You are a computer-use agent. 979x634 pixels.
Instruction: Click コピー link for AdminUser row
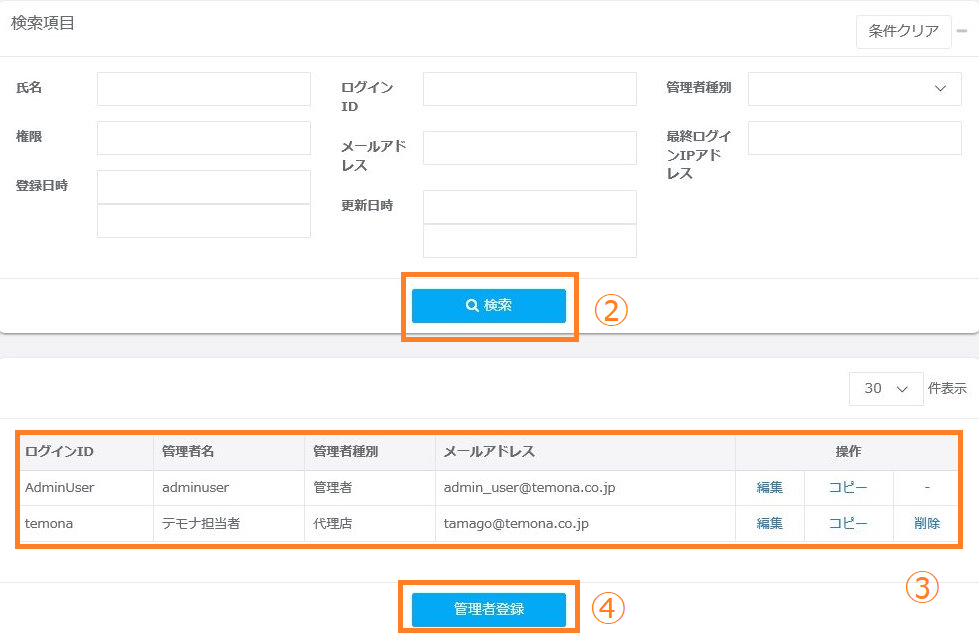pos(848,487)
